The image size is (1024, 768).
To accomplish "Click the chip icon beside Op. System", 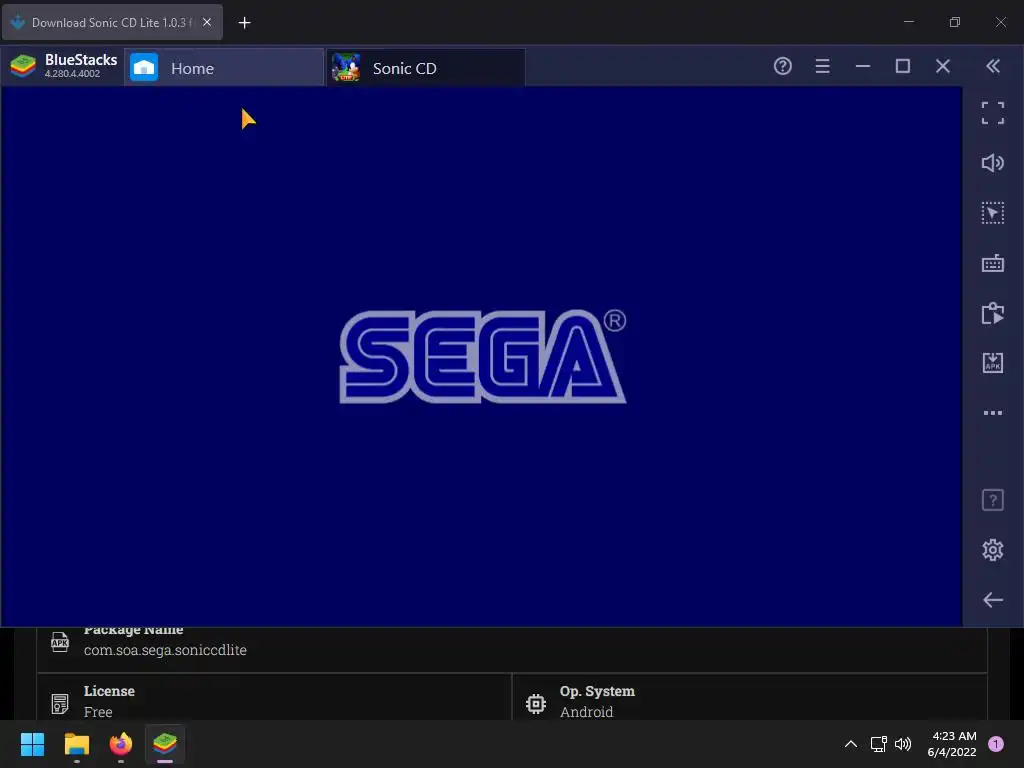I will click(536, 703).
